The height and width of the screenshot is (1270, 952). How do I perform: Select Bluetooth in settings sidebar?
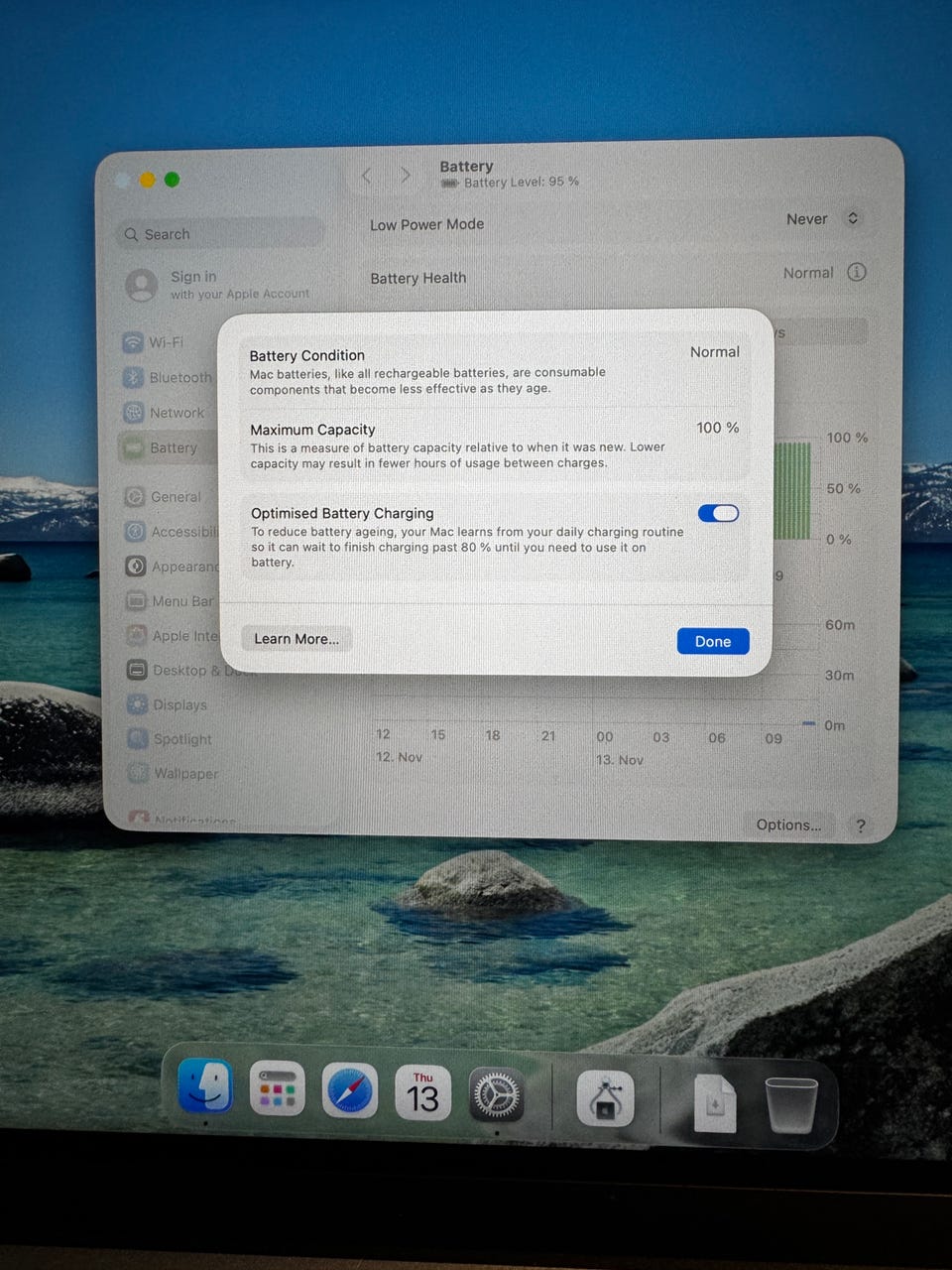179,378
